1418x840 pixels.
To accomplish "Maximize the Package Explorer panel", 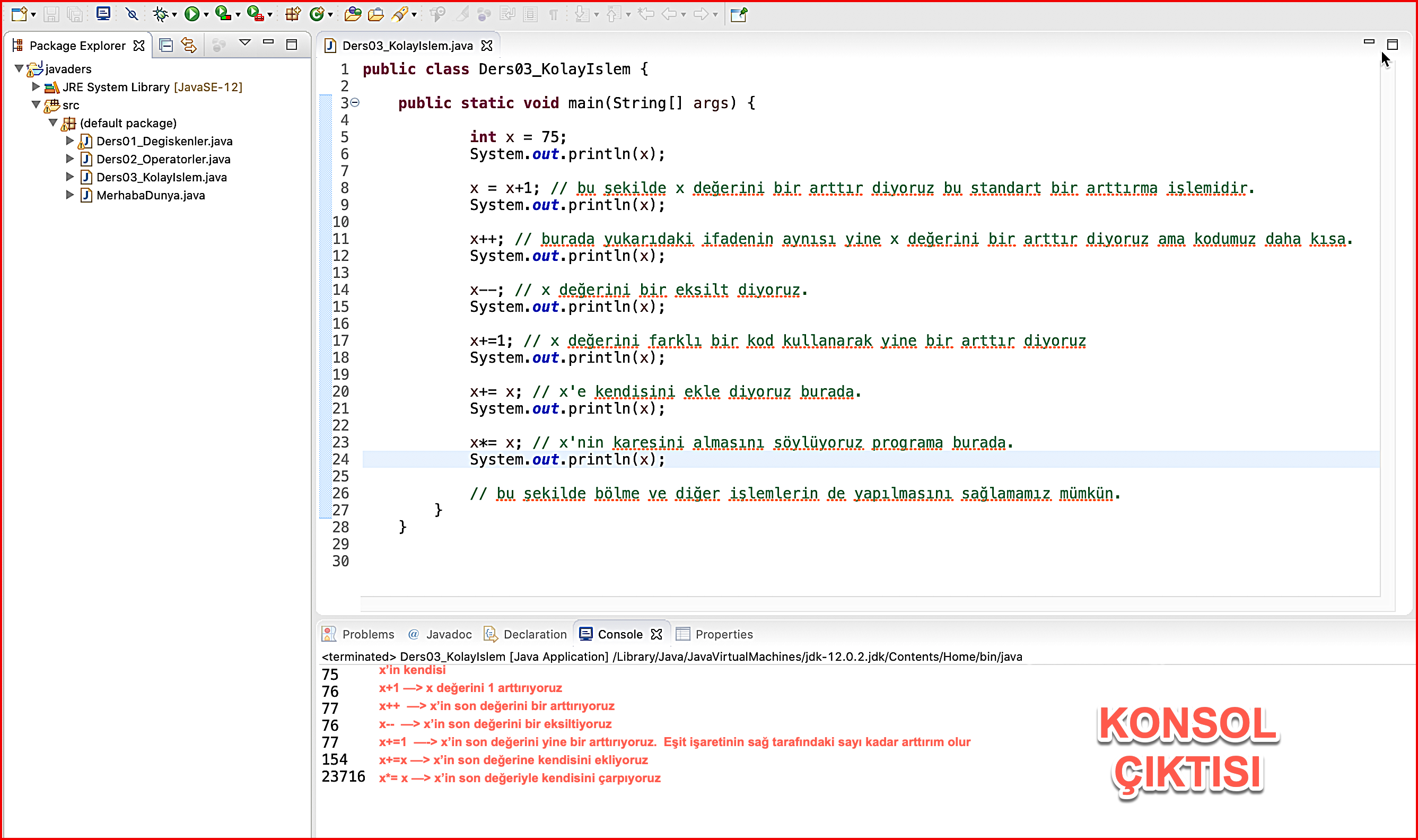I will coord(292,44).
